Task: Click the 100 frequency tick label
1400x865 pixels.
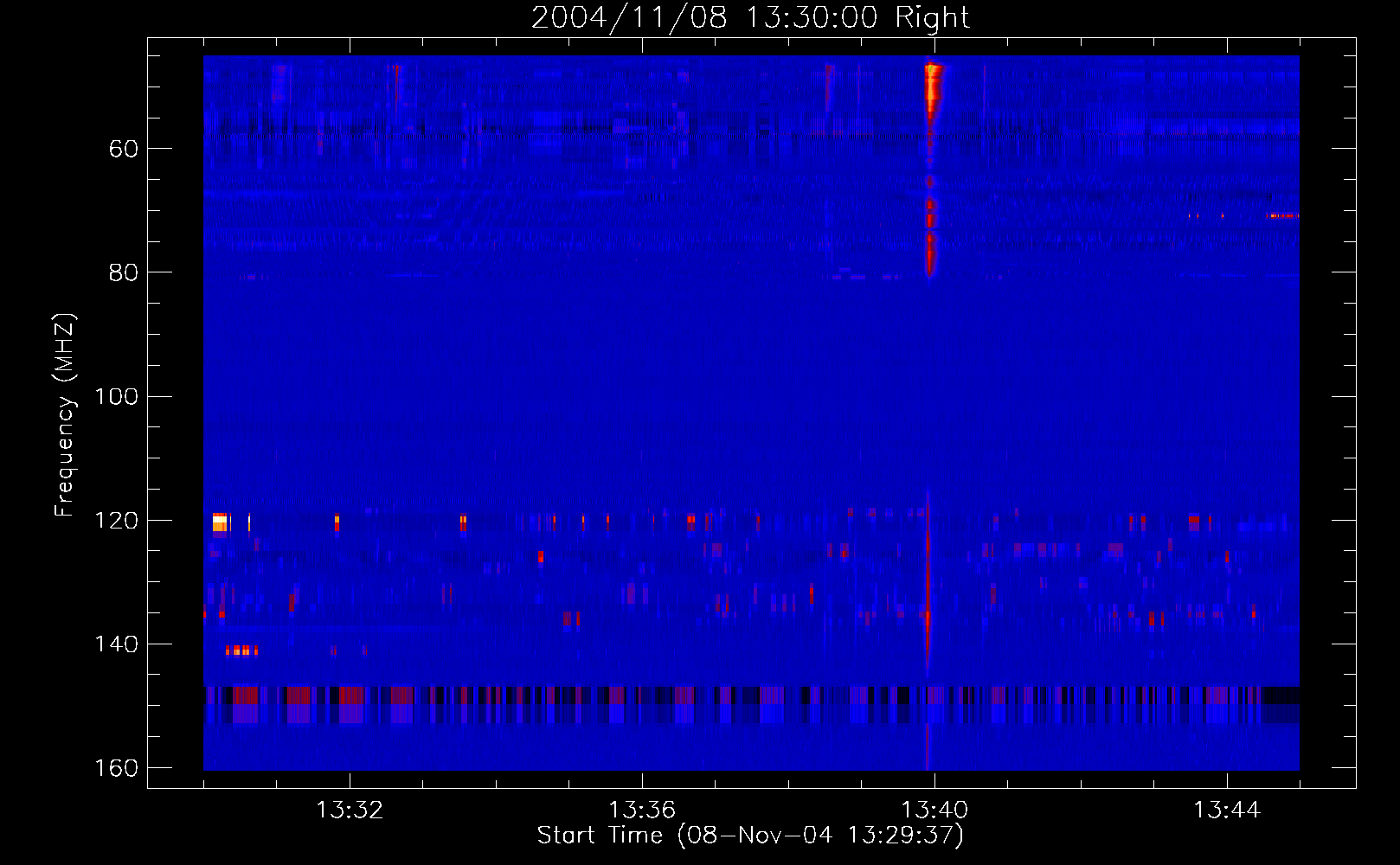Action: coord(117,396)
